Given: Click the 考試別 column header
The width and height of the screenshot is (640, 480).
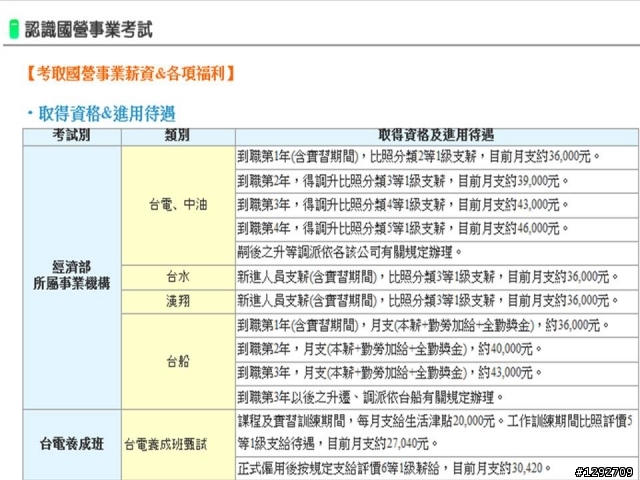Looking at the screenshot, I should point(72,137).
